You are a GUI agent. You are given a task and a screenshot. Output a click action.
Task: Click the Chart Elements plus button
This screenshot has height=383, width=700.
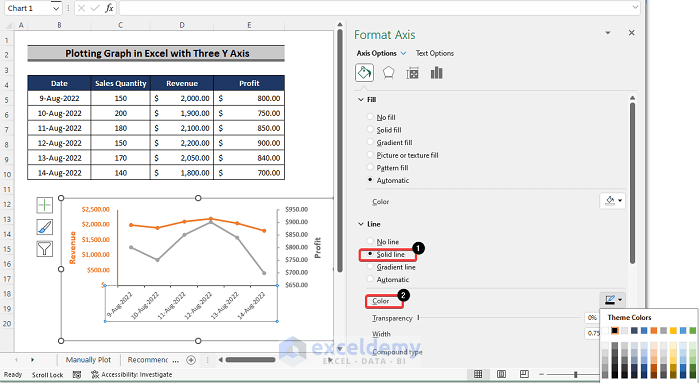[x=45, y=205]
